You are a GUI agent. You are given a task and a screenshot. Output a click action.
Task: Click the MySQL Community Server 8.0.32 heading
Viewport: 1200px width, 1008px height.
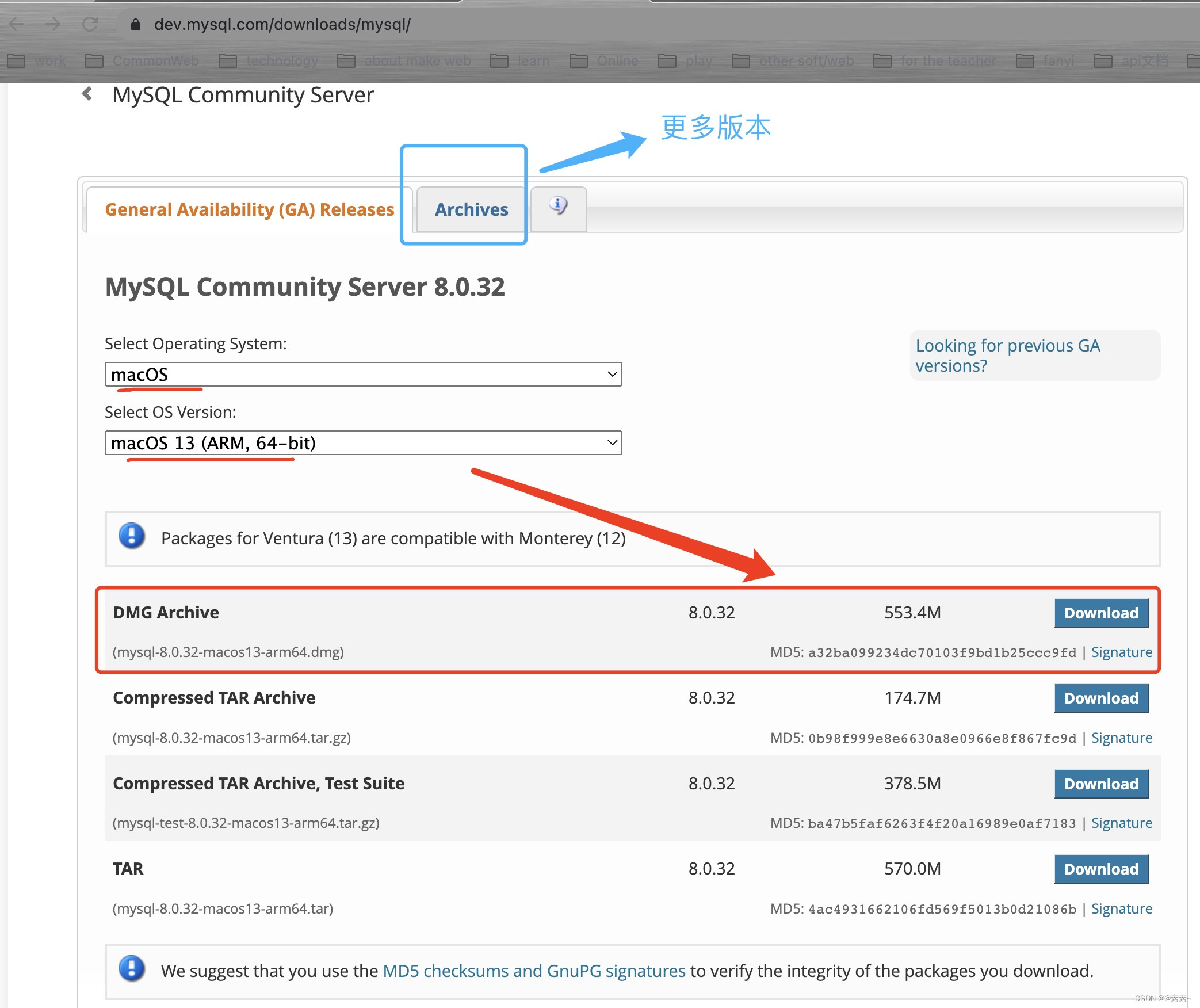point(305,287)
